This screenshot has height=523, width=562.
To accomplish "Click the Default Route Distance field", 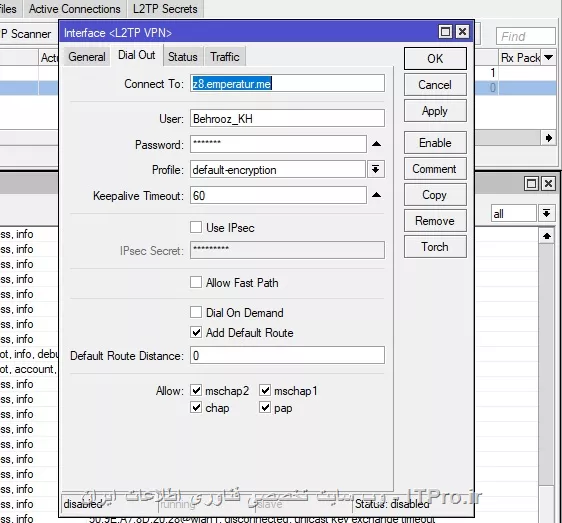I will tap(287, 355).
